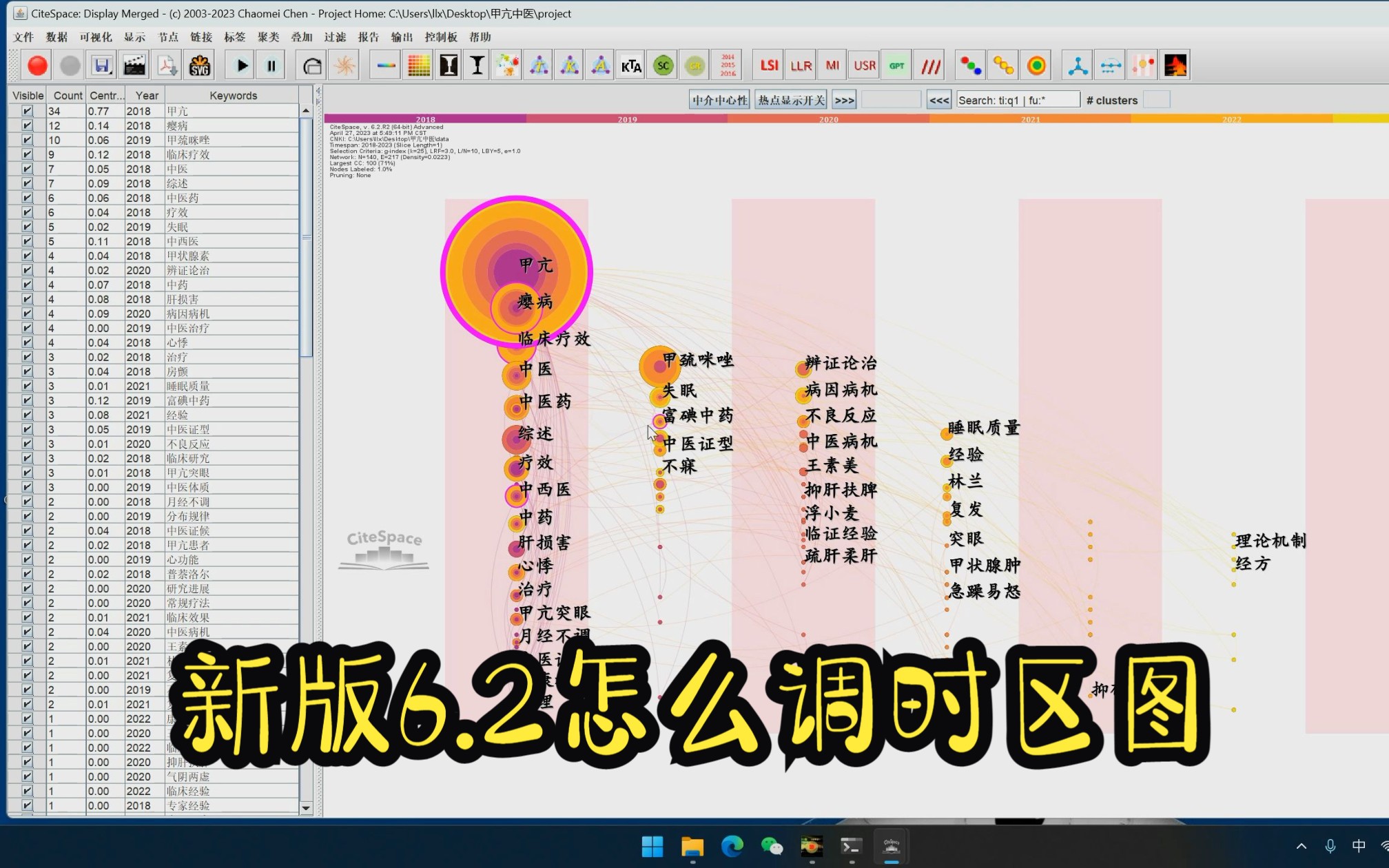
Task: Click inside the Search ti:q1 field
Action: (x=1018, y=99)
